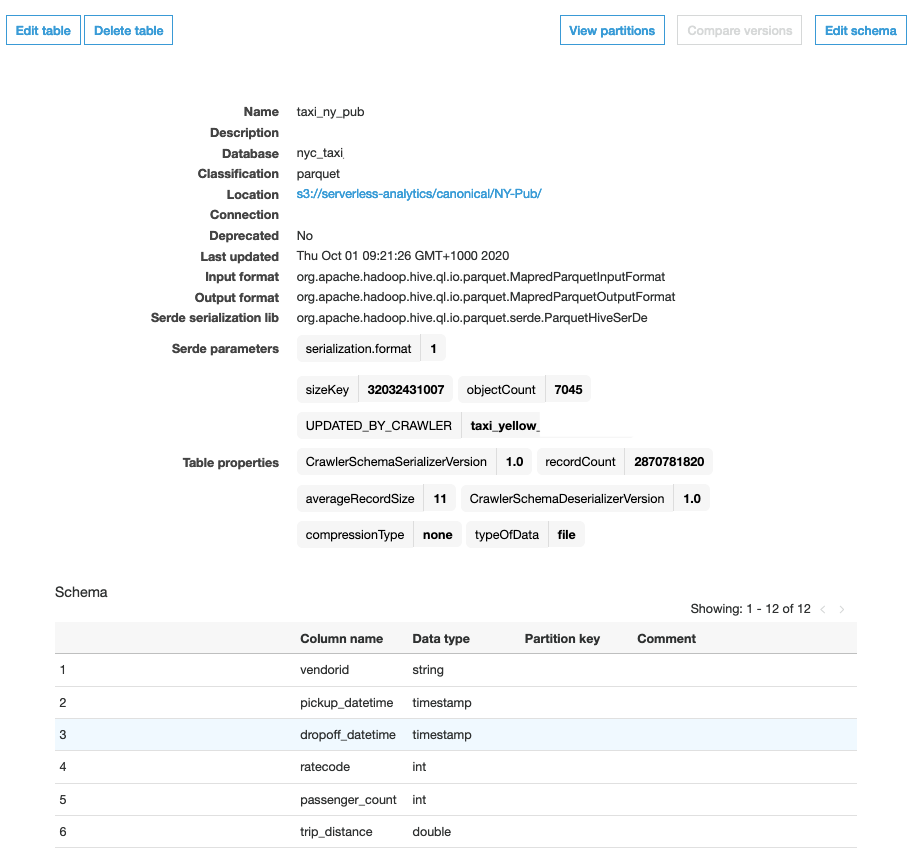Viewport: 913px width, 854px height.
Task: Click the Showing 1 - 12 of 12 text
Action: [x=750, y=609]
